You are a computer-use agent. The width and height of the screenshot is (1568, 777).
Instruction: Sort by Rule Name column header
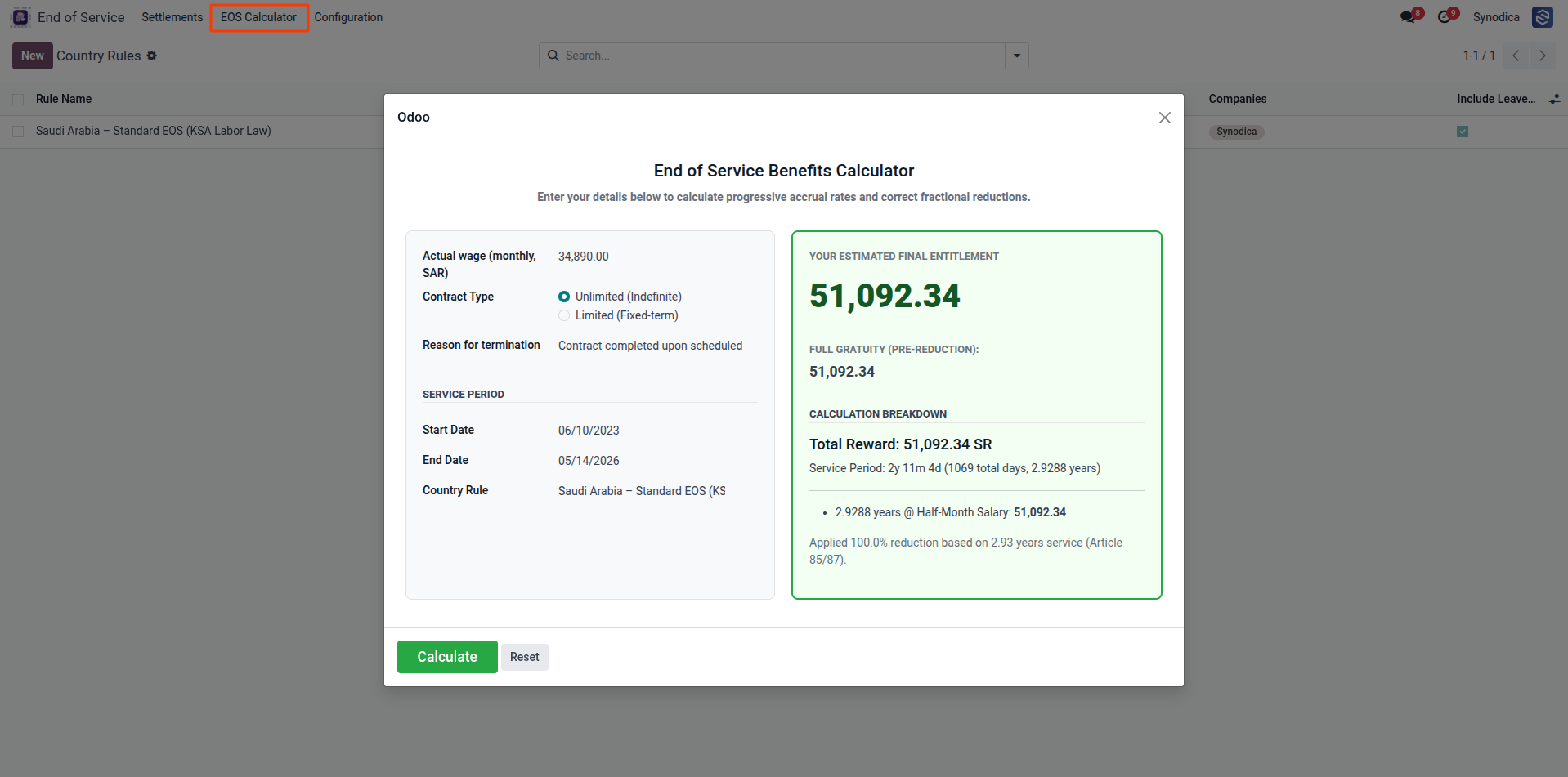coord(64,99)
